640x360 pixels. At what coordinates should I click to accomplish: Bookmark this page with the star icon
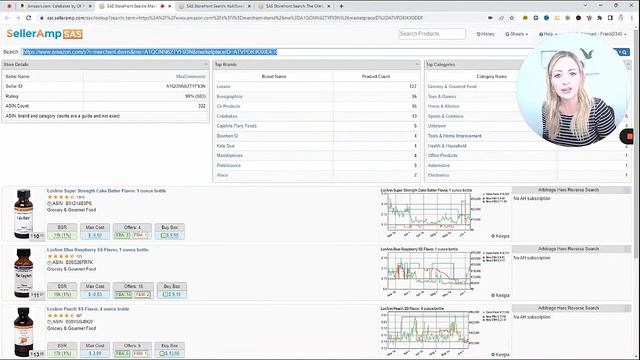(x=512, y=18)
